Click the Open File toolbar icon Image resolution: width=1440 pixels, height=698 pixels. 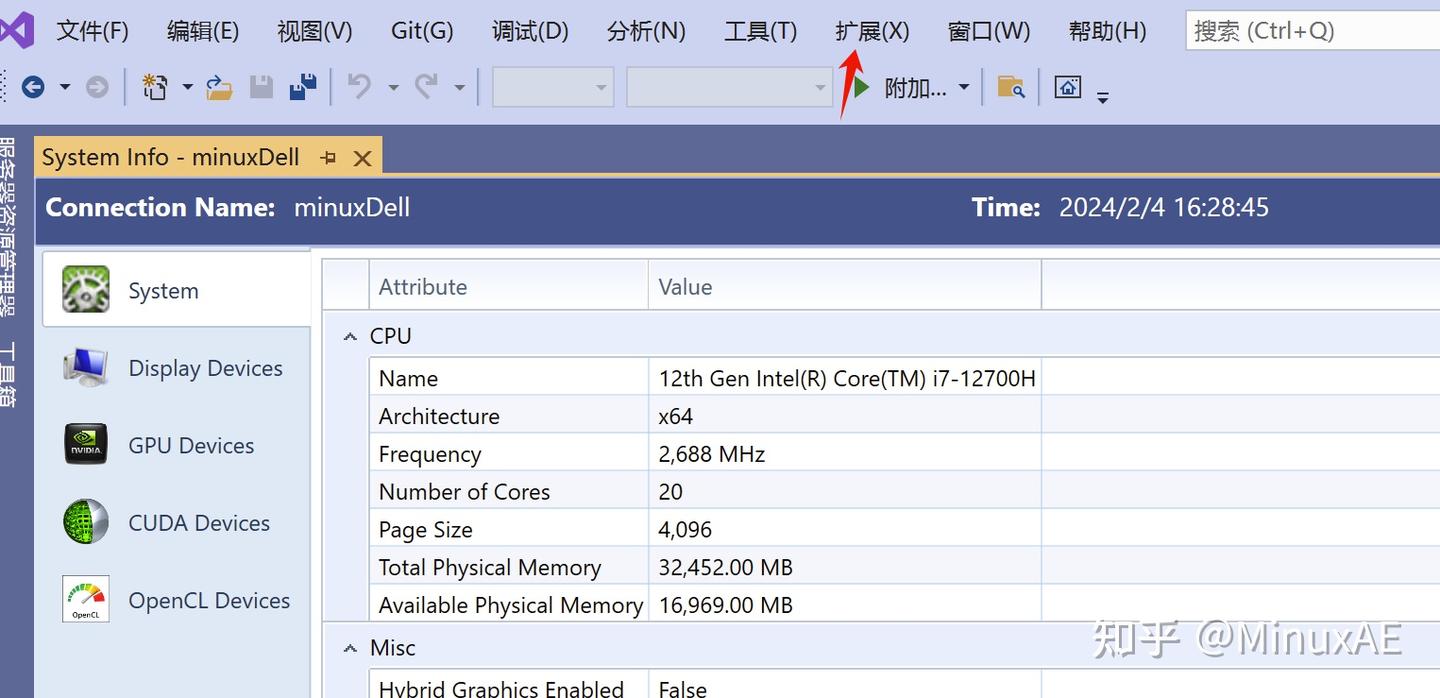pyautogui.click(x=219, y=87)
